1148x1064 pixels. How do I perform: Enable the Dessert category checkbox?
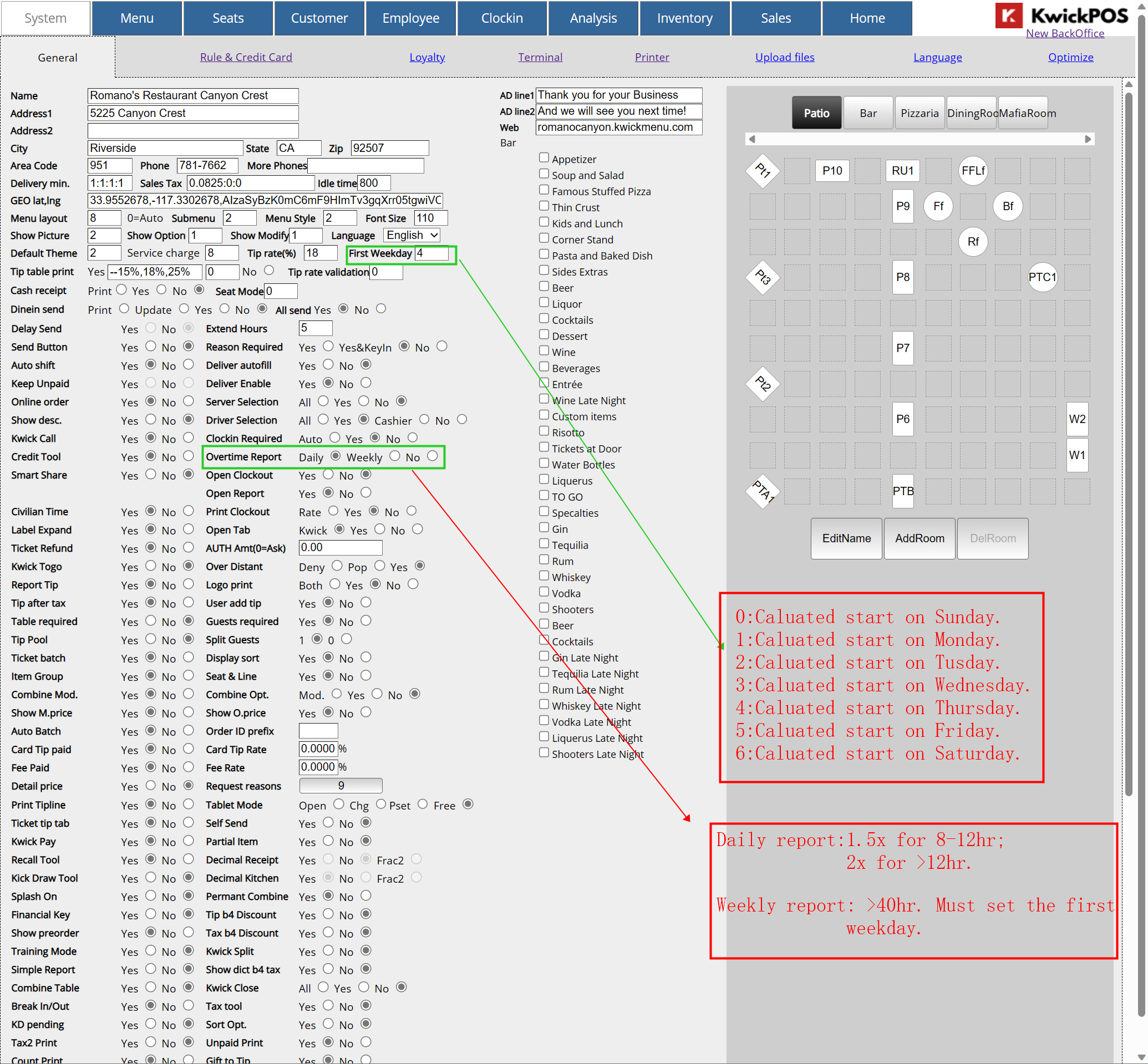tap(543, 334)
